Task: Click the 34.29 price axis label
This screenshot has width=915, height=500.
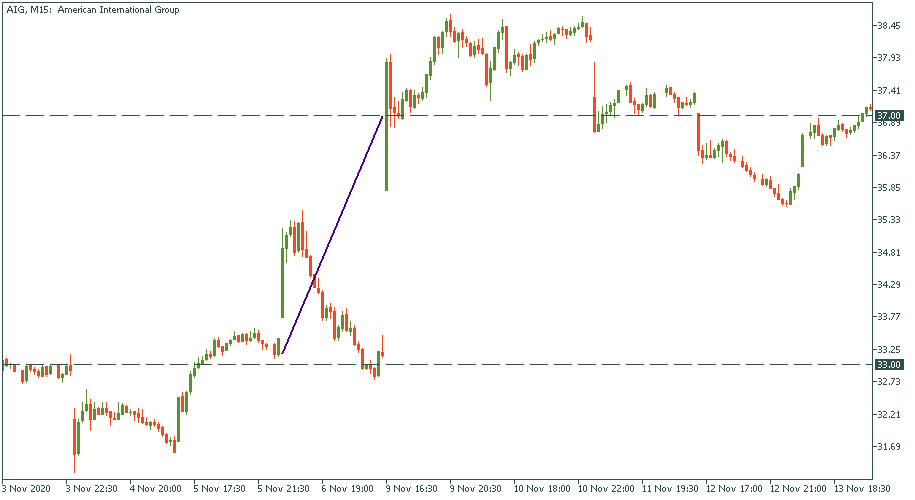Action: pyautogui.click(x=889, y=285)
